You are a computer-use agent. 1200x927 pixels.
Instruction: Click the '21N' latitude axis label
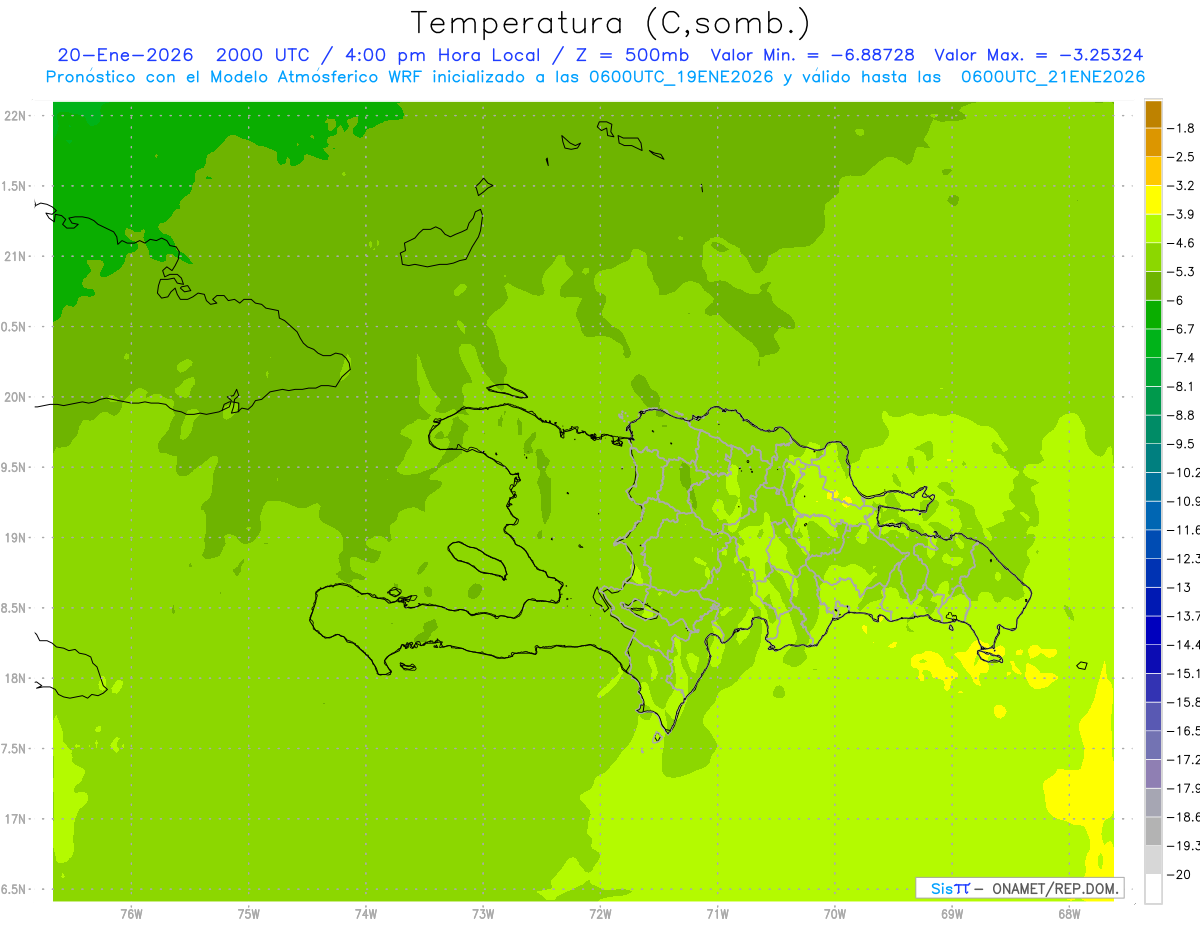17,257
